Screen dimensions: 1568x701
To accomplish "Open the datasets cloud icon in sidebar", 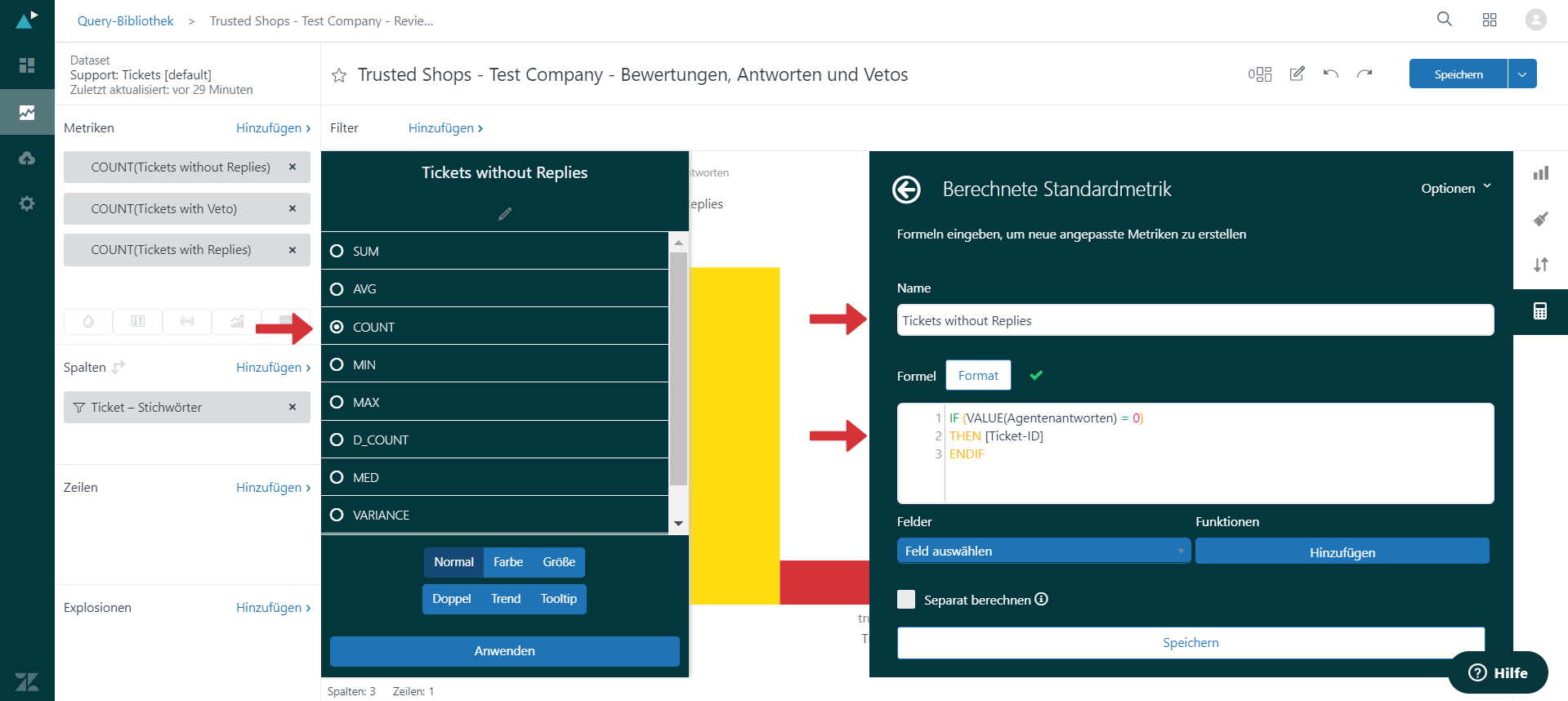I will click(27, 158).
